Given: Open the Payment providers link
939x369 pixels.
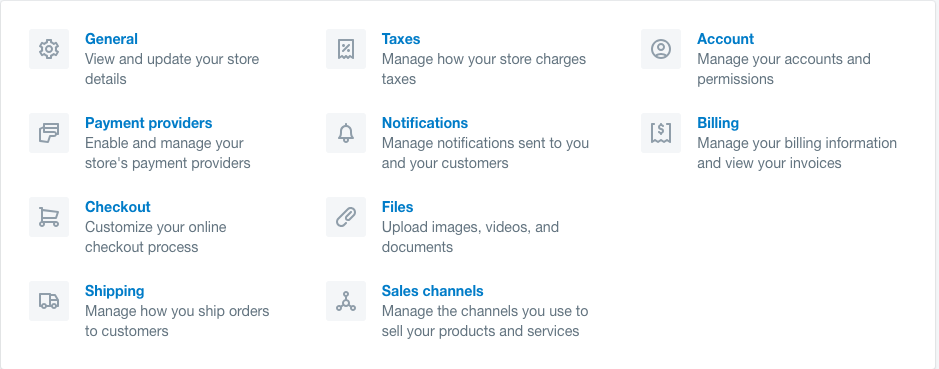Looking at the screenshot, I should [149, 123].
